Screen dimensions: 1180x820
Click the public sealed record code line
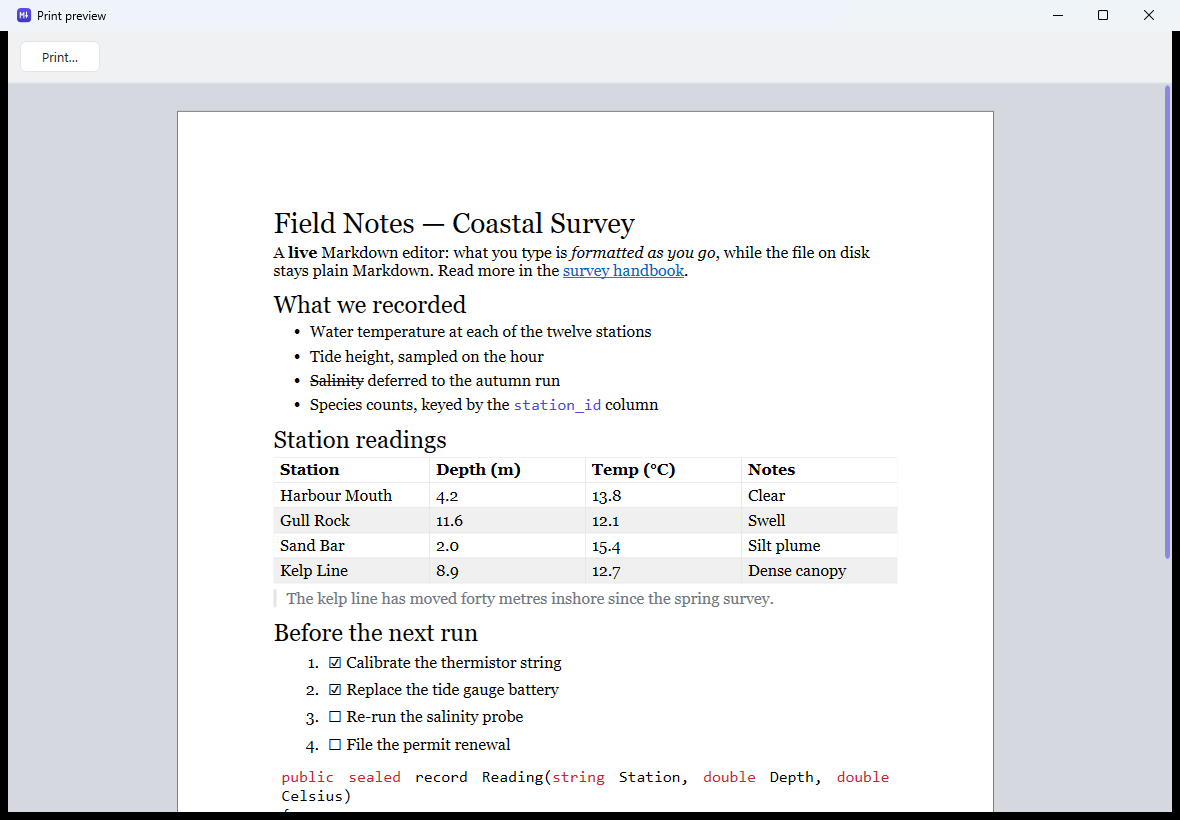pyautogui.click(x=585, y=777)
